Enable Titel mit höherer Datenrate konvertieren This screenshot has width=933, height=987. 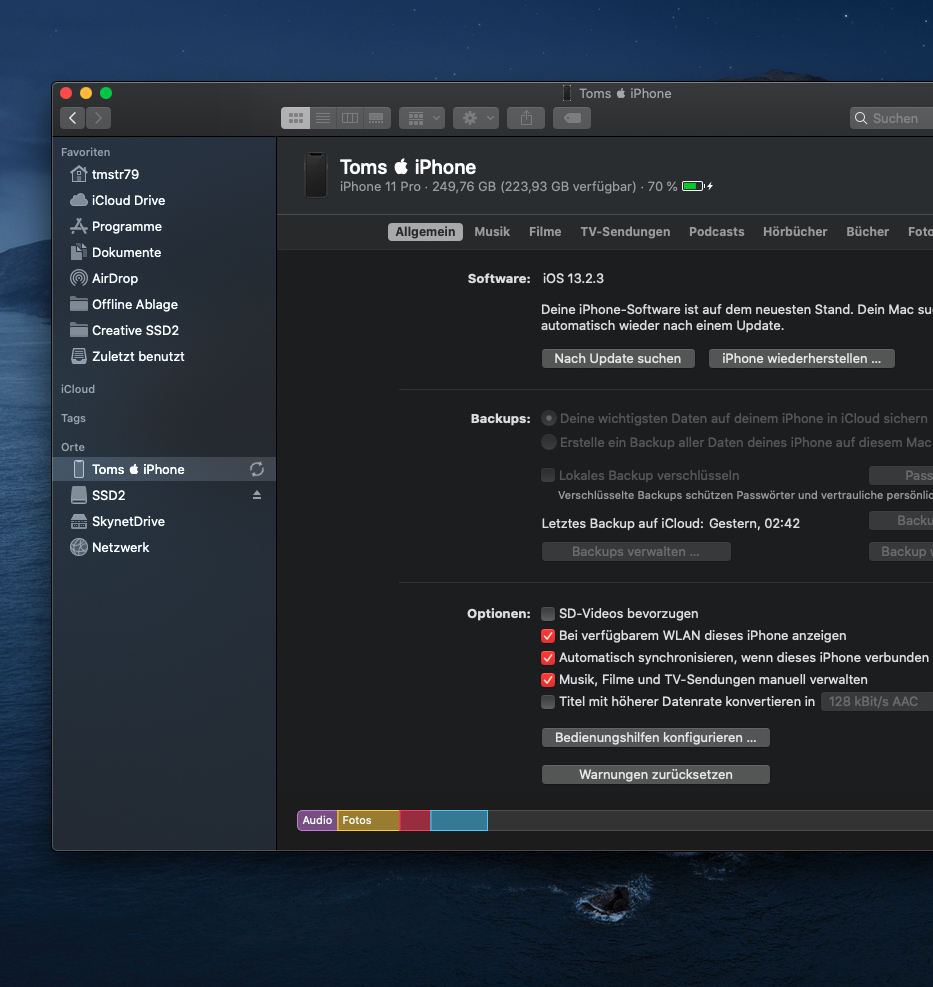(x=548, y=702)
